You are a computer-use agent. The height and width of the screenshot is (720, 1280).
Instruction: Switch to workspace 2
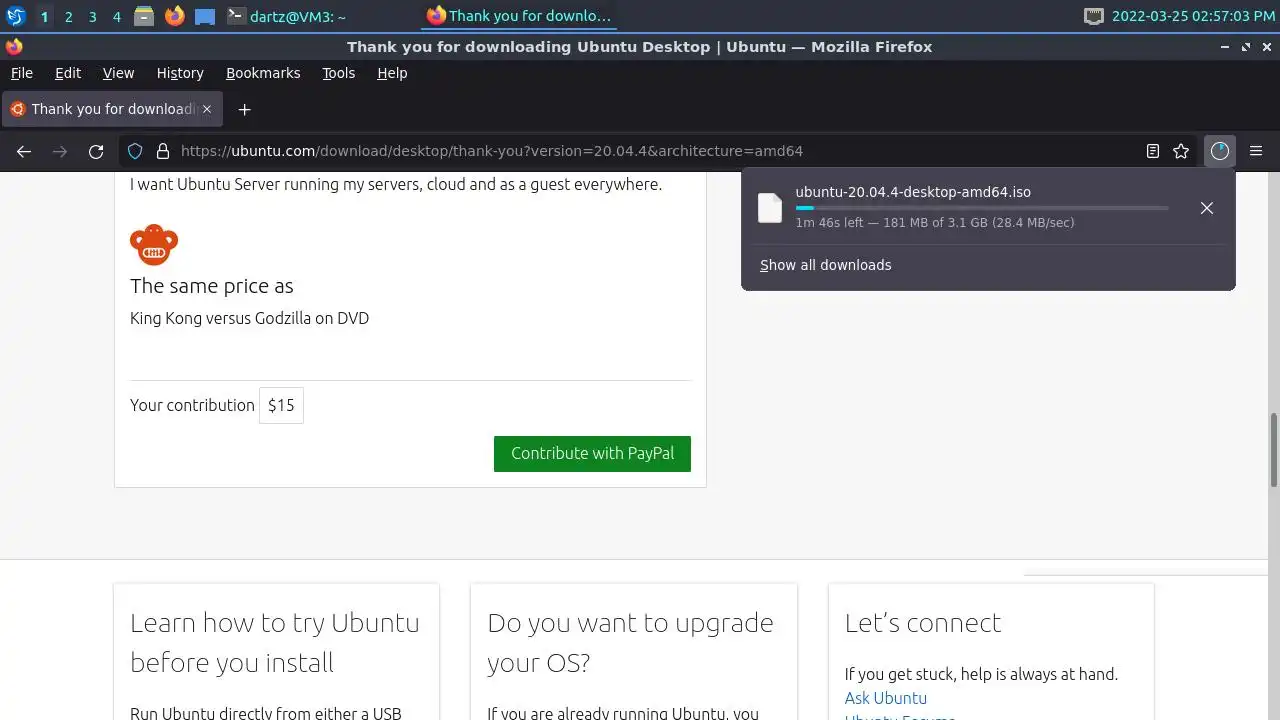(68, 17)
